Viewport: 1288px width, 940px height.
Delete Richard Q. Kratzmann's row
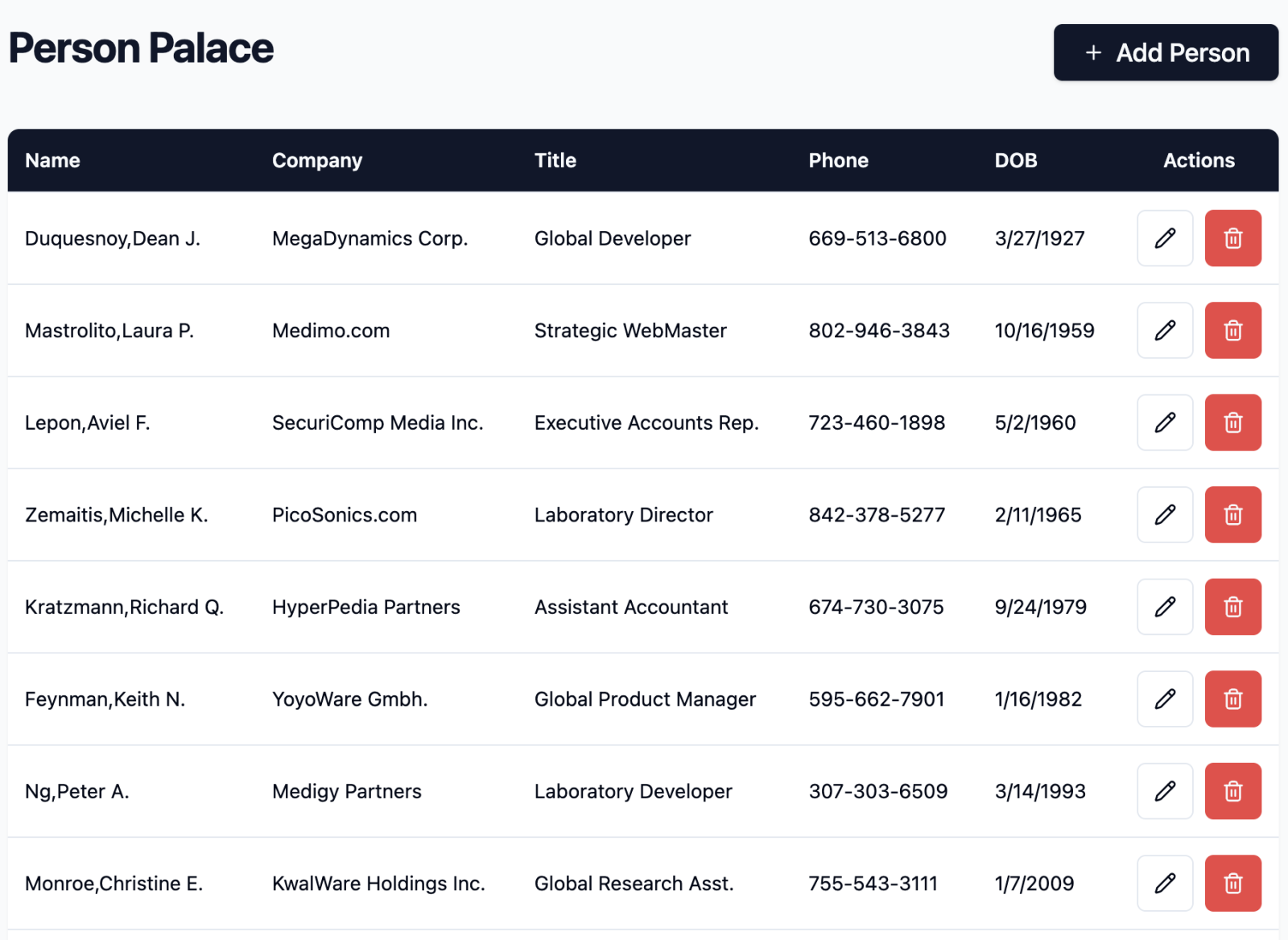tap(1232, 607)
